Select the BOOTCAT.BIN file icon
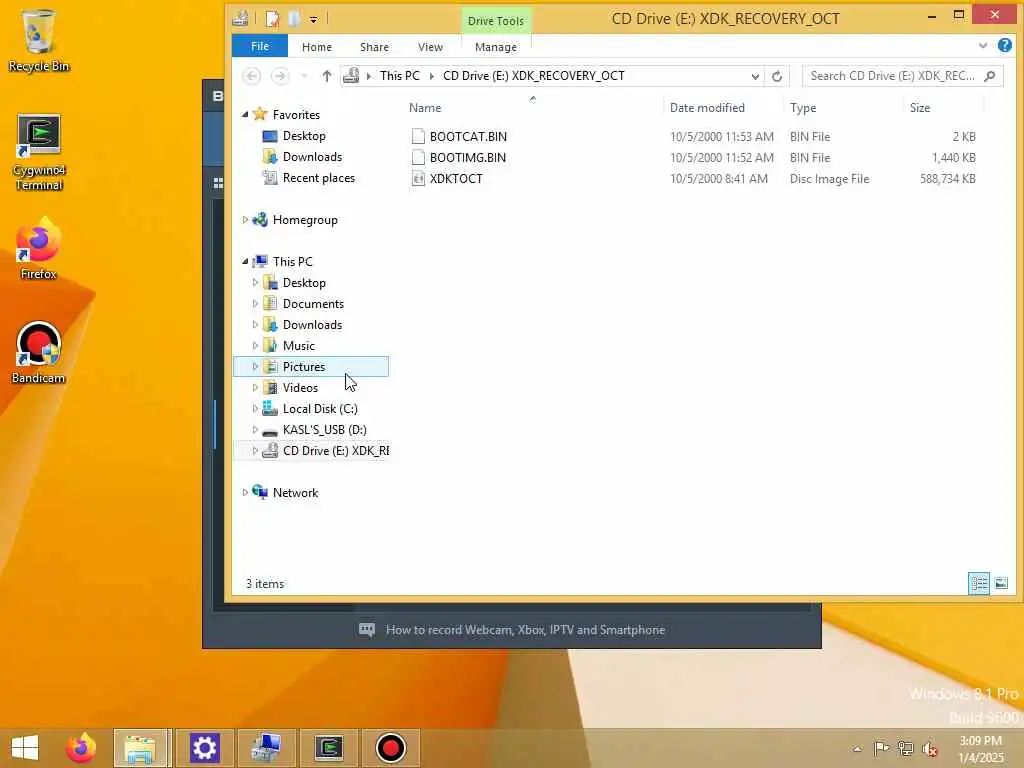 coord(418,136)
